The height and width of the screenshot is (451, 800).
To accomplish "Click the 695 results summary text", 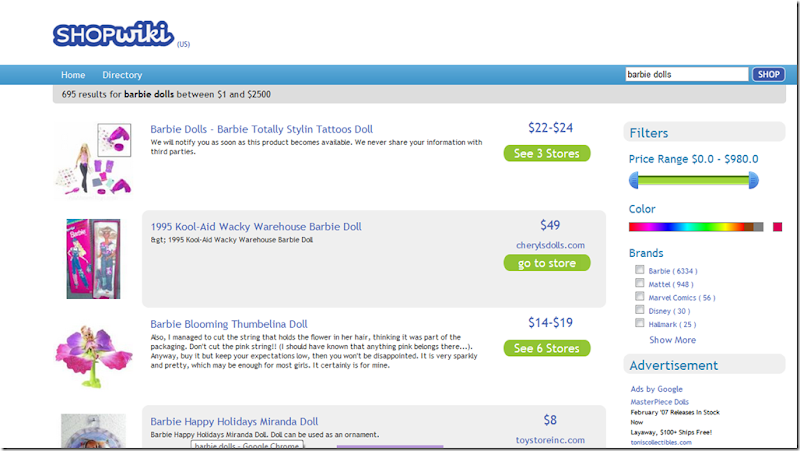I will (166, 94).
